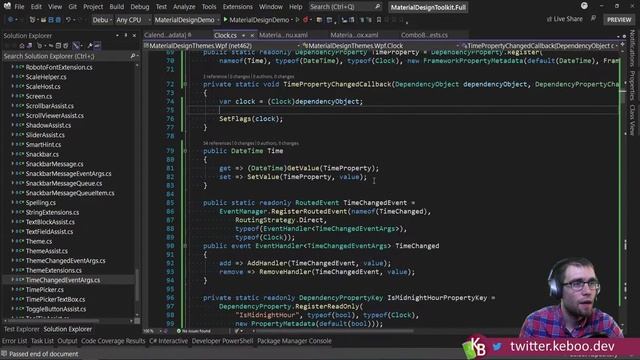The height and width of the screenshot is (360, 640).
Task: Click the Preview Selected Items icon in Solution Explorer
Action: (x=97, y=46)
